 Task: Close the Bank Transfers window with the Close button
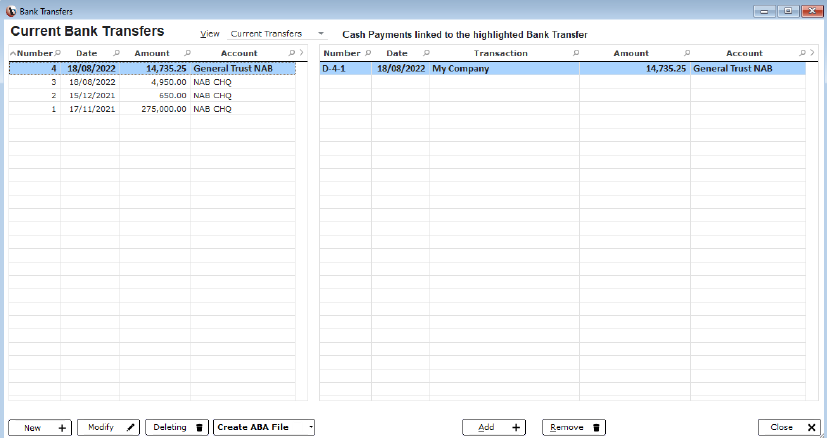click(x=789, y=427)
